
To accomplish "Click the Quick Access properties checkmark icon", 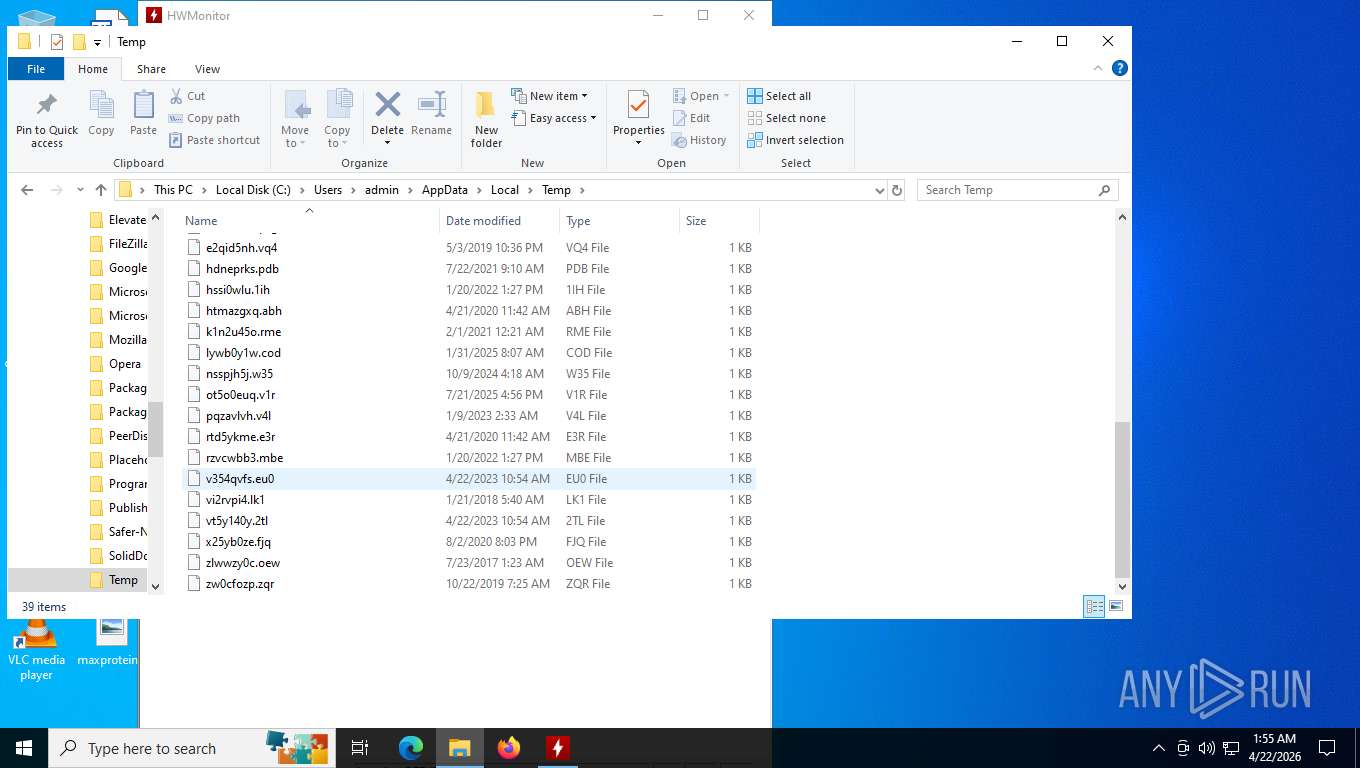I will point(57,42).
